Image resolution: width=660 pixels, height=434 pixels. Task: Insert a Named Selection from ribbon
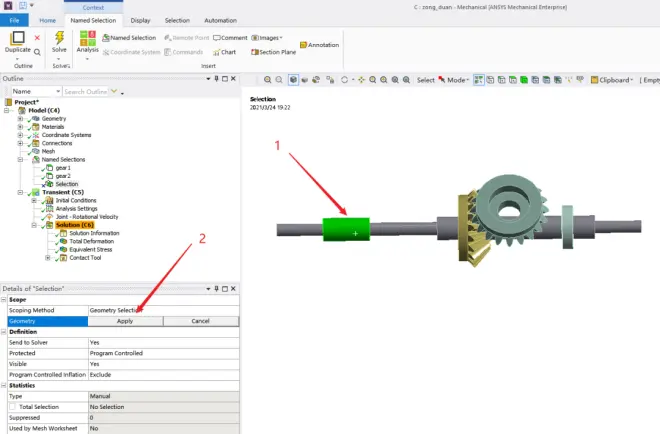129,38
